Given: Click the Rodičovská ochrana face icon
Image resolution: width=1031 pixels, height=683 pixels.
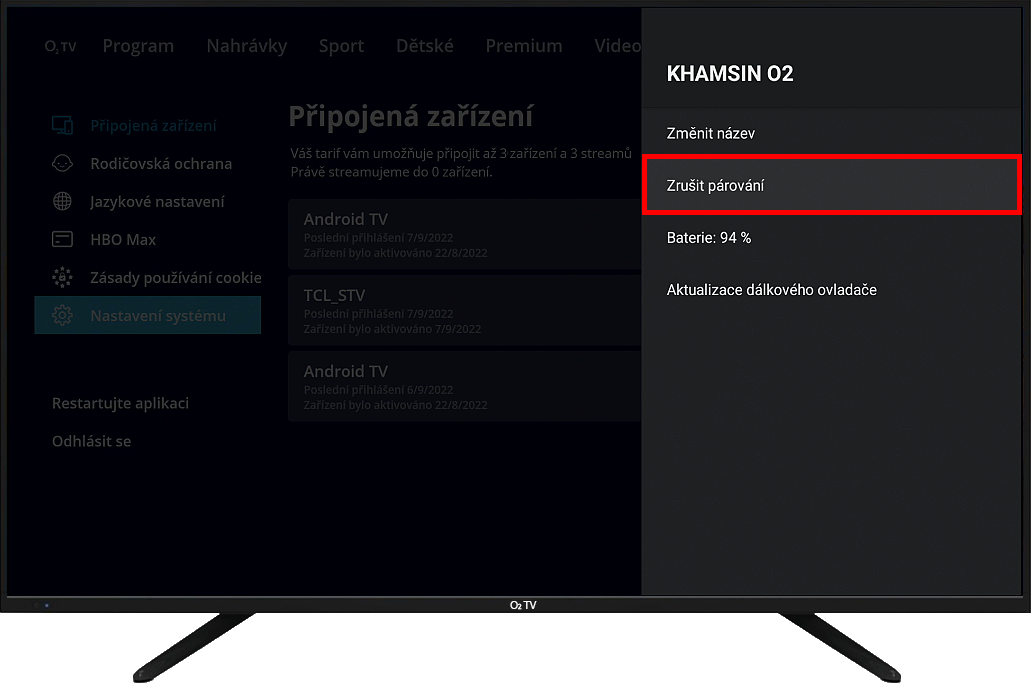Looking at the screenshot, I should [x=62, y=164].
